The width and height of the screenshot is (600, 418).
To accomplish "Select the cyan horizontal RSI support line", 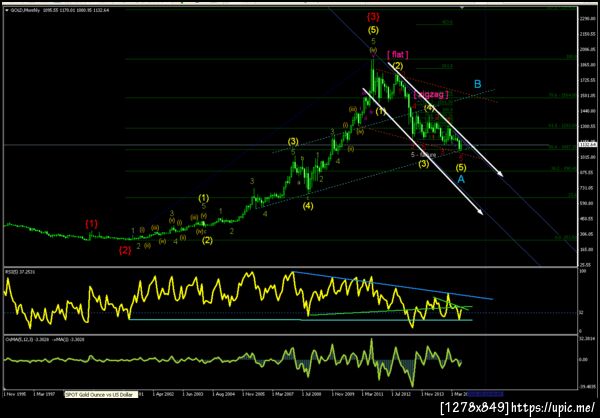I will click(x=300, y=320).
